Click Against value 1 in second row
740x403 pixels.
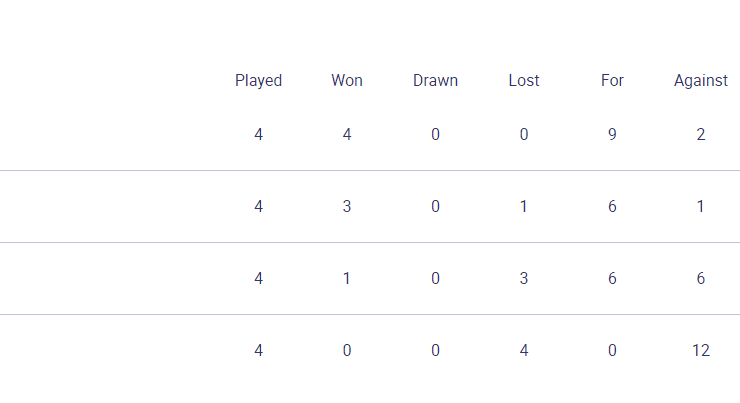[x=701, y=206]
